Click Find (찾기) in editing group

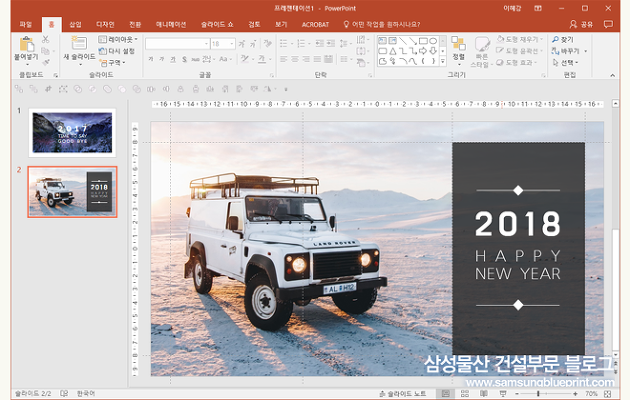(x=562, y=39)
